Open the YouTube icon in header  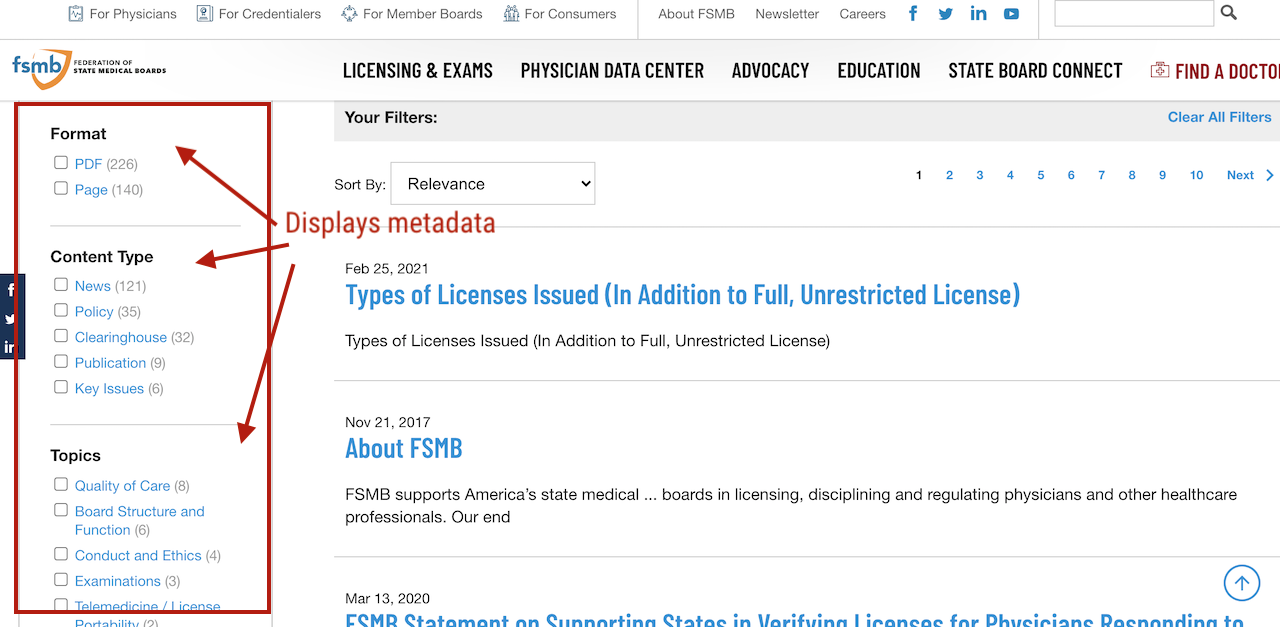tap(1011, 14)
